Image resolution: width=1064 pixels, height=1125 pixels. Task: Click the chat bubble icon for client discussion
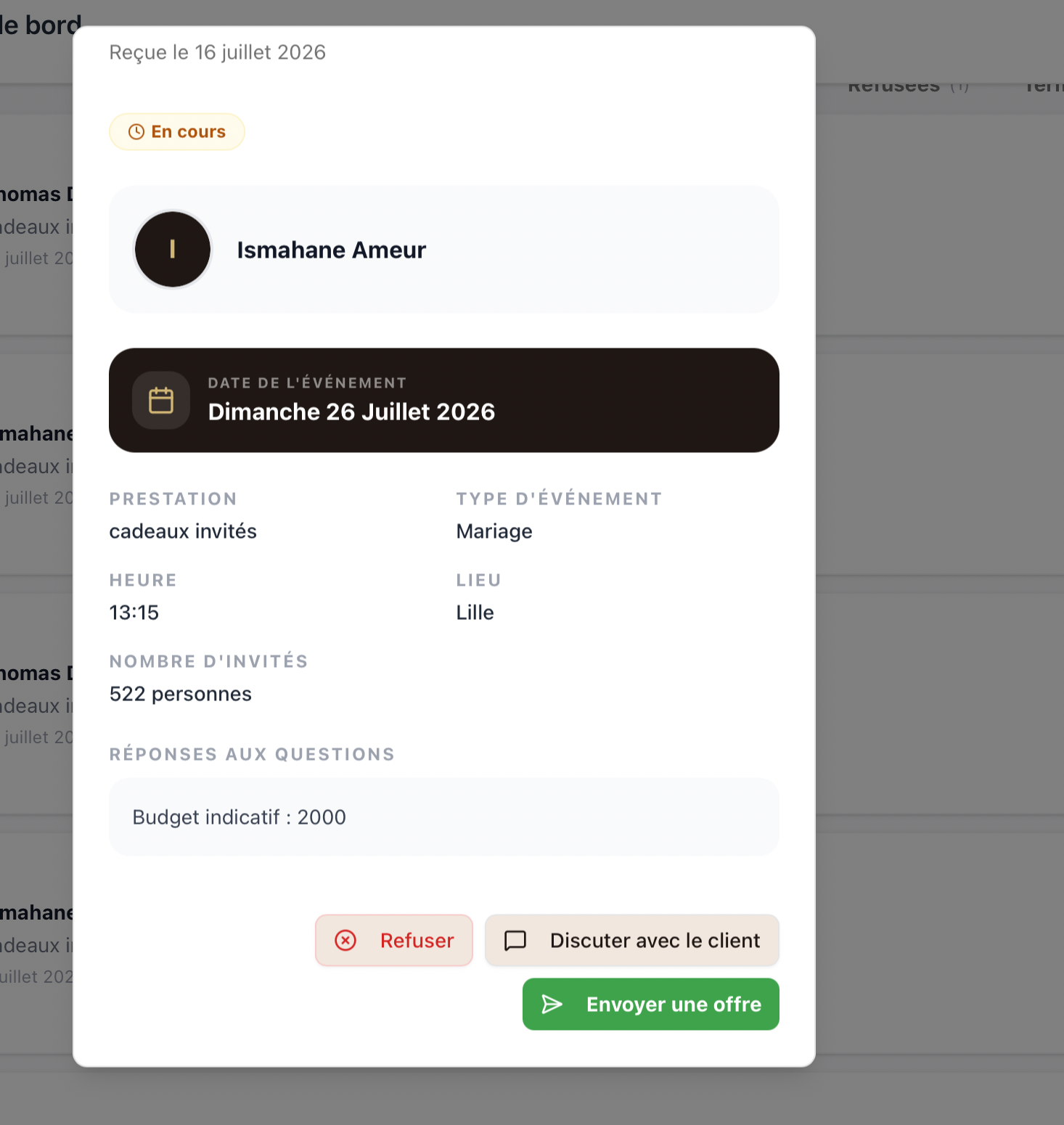click(515, 941)
